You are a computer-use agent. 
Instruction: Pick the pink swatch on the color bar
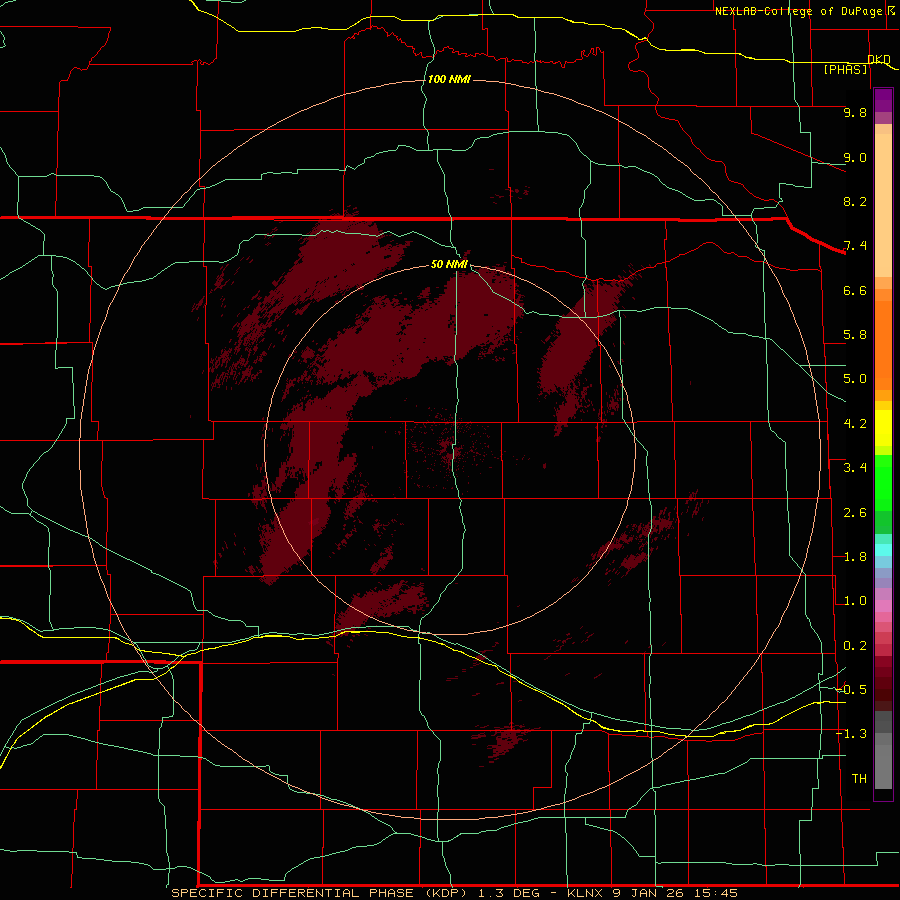pos(883,606)
